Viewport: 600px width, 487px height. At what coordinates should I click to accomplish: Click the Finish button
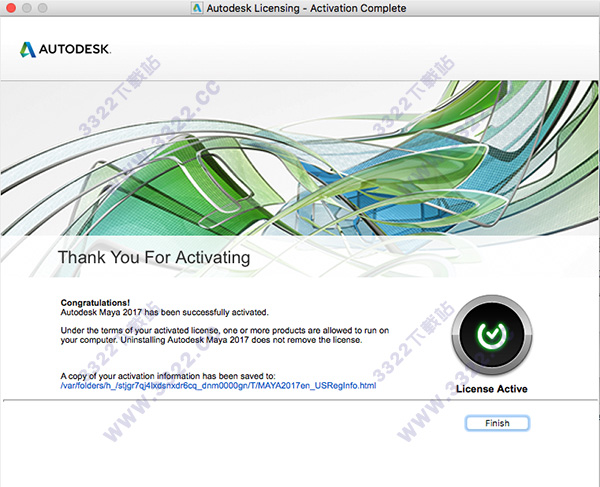point(497,423)
